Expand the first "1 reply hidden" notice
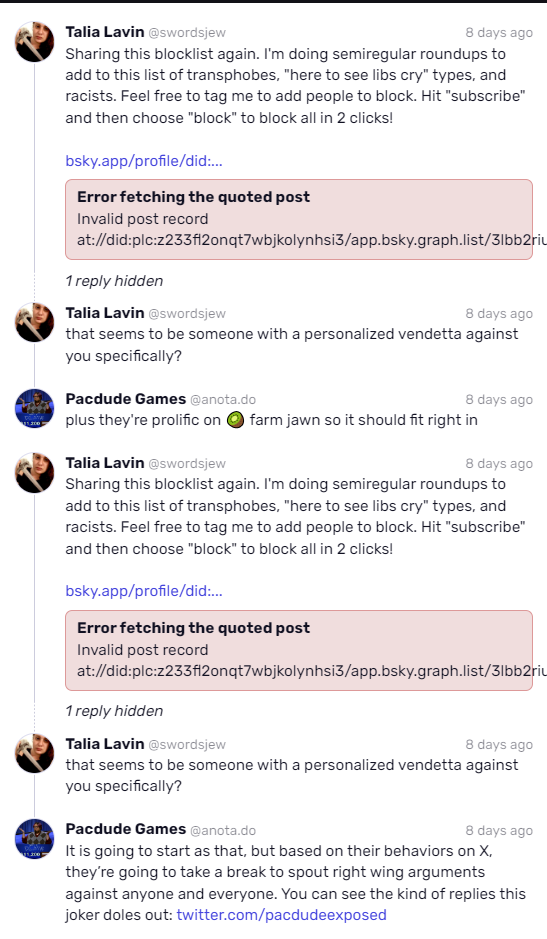Image resolution: width=547 pixels, height=939 pixels. (114, 281)
